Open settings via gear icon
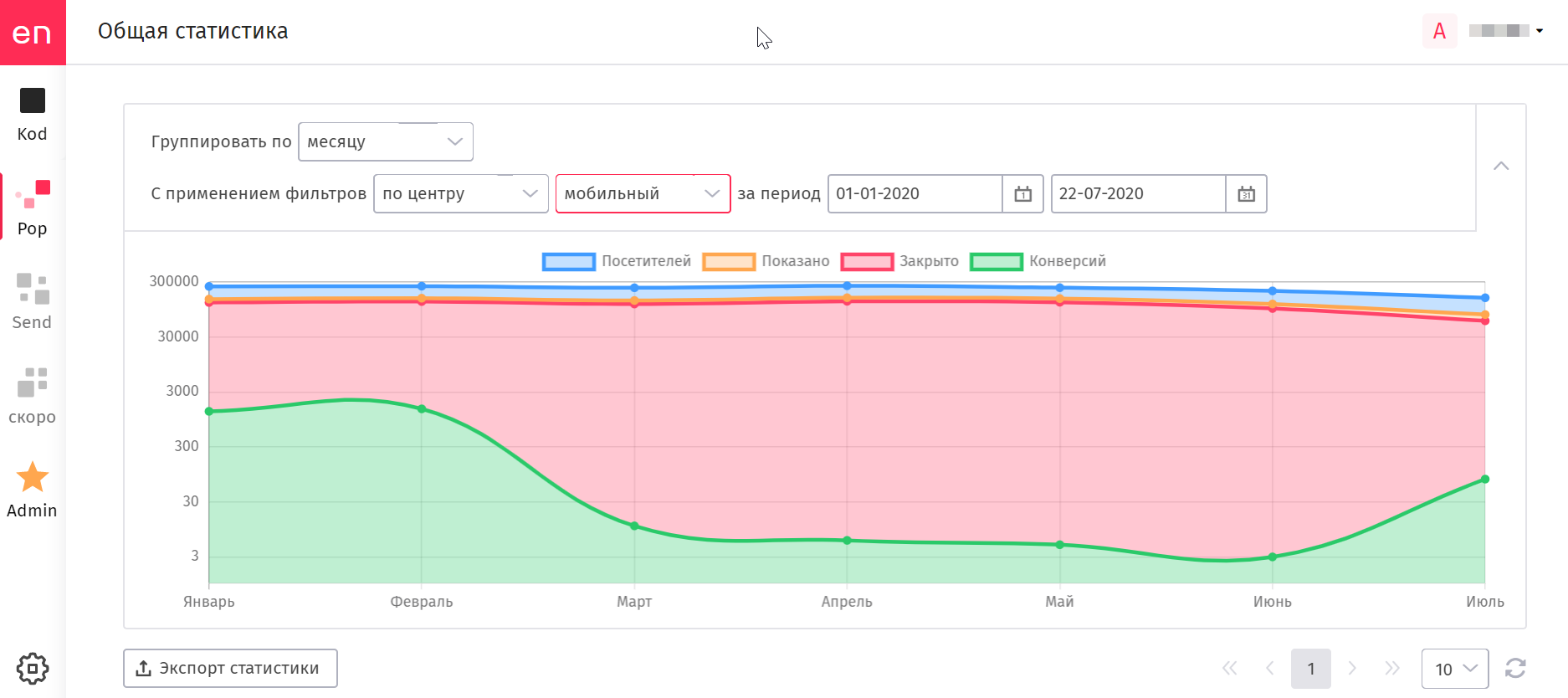The width and height of the screenshot is (1568, 698). (x=33, y=669)
